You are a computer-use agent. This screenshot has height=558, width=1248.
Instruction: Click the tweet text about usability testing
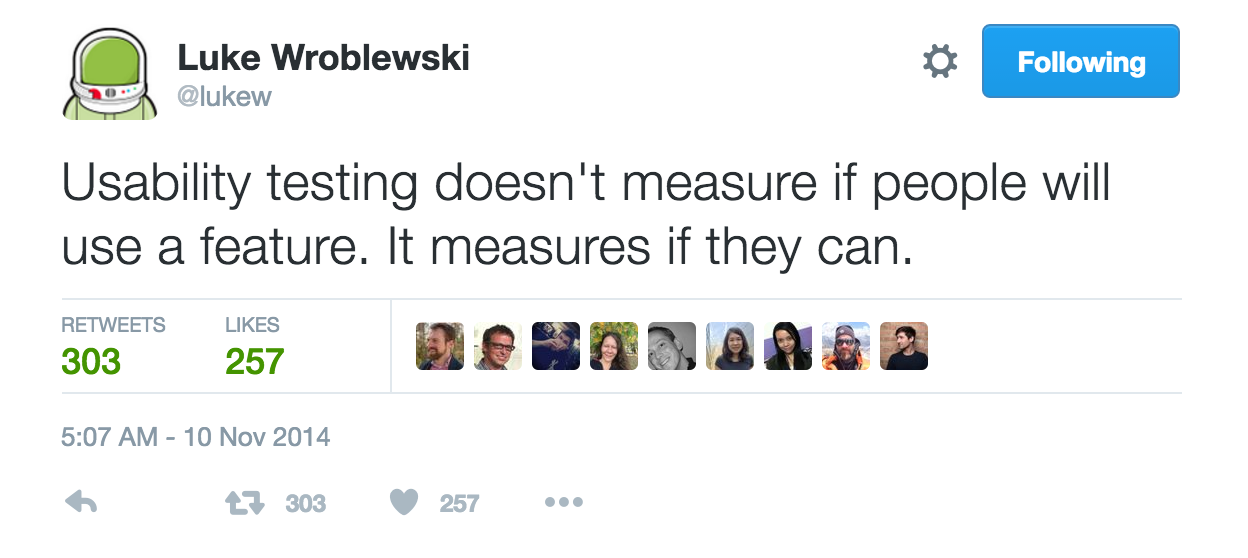pos(587,215)
